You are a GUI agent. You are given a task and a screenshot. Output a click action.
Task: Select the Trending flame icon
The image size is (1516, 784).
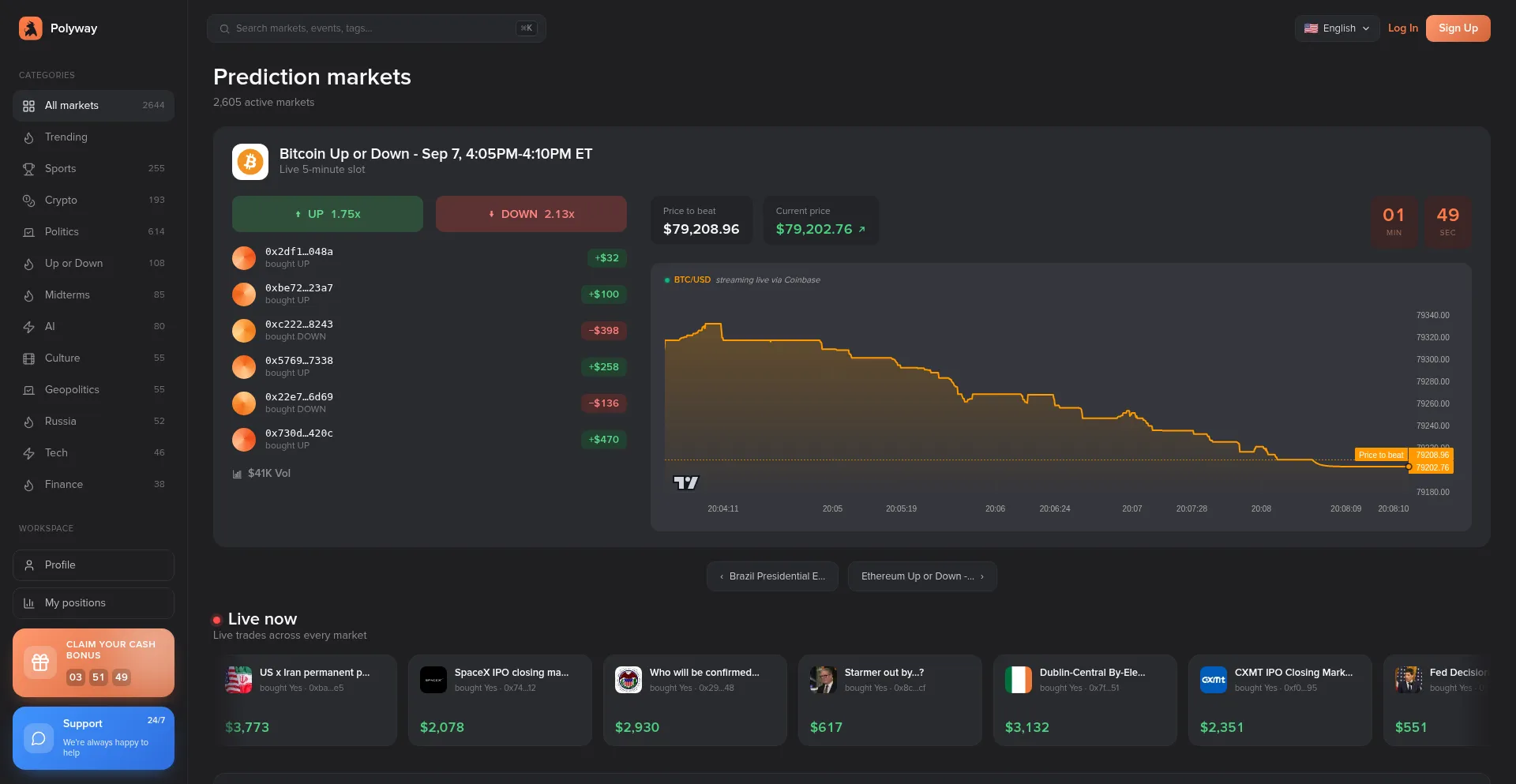(29, 137)
